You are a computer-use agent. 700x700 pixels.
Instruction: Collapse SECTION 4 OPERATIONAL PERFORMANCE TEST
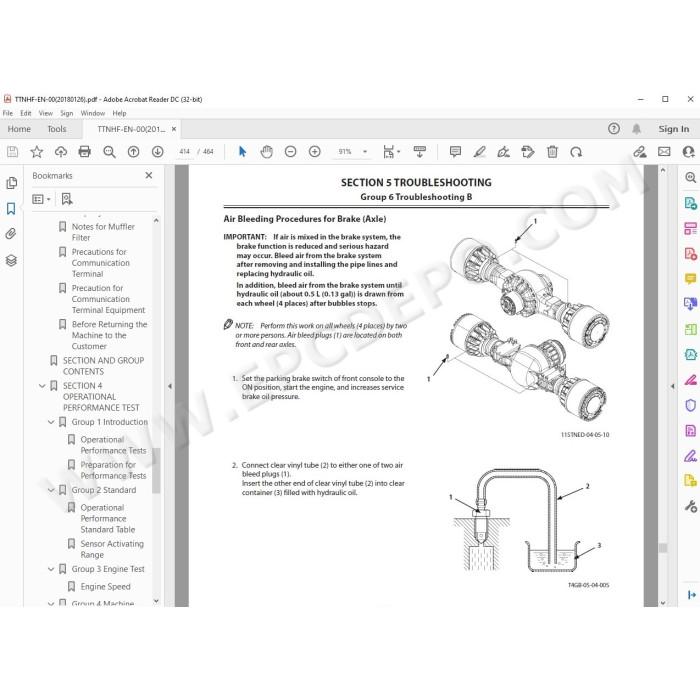[x=42, y=386]
